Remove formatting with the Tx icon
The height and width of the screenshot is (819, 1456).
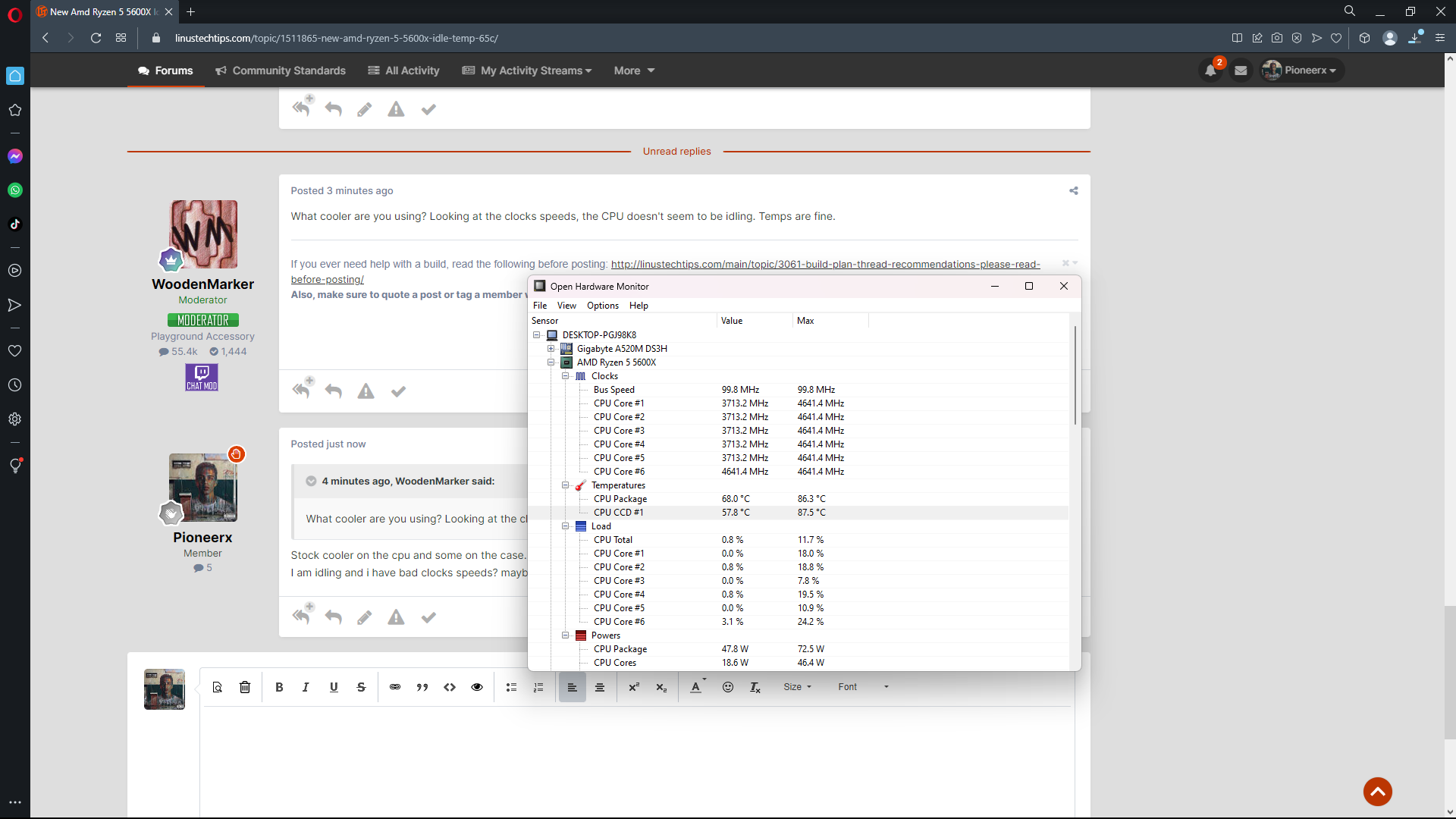[755, 687]
